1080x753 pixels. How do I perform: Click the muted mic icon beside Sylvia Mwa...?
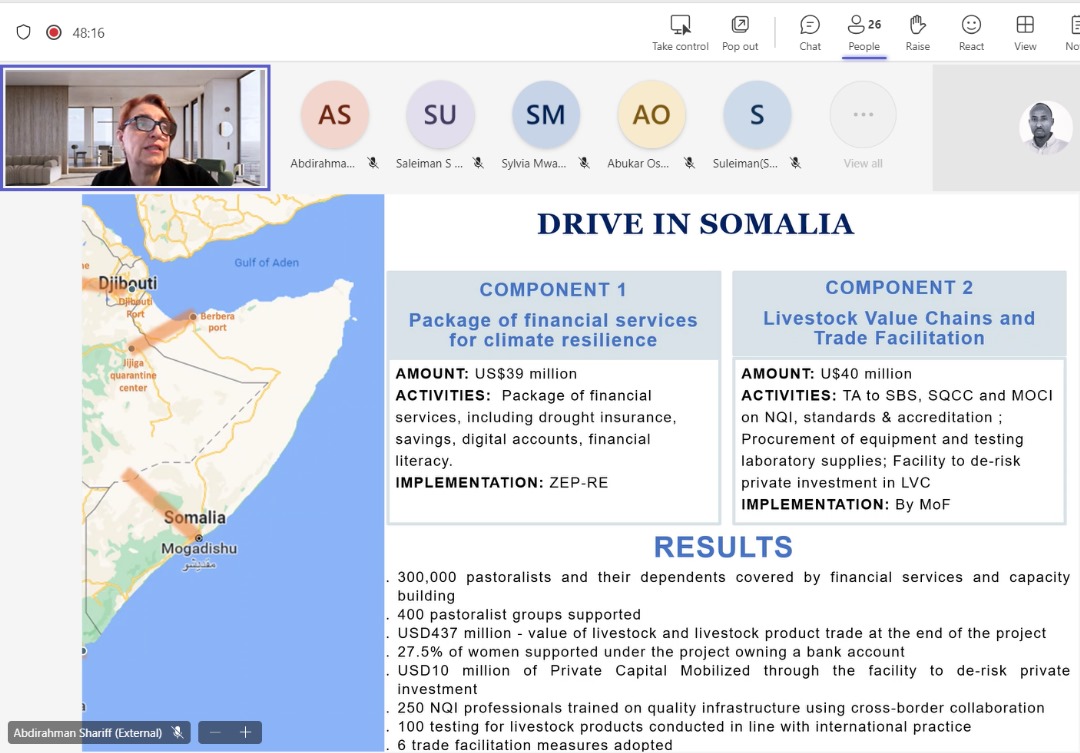tap(584, 163)
